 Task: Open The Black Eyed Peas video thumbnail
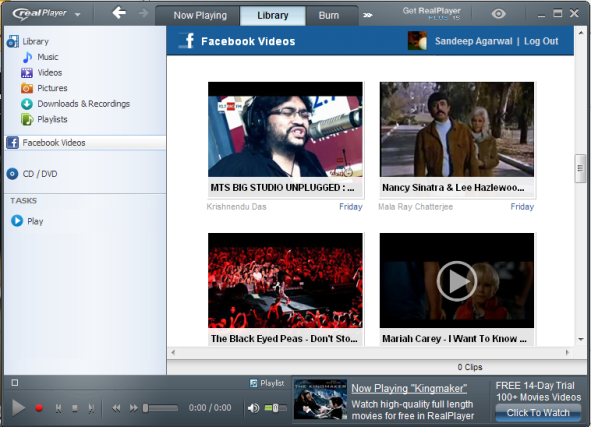285,280
